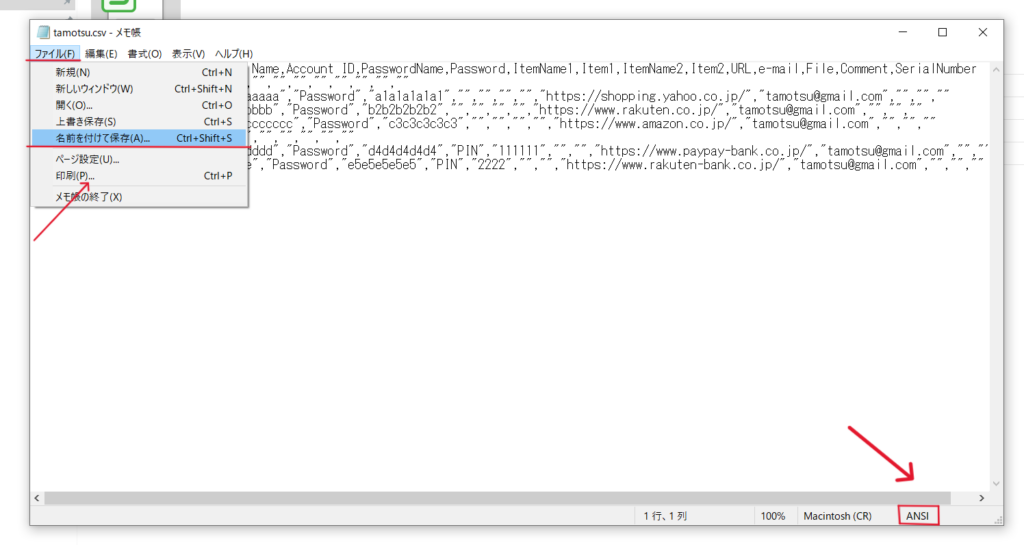1024x545 pixels.
Task: Open the ファイル(F) menu
Action: [54, 53]
